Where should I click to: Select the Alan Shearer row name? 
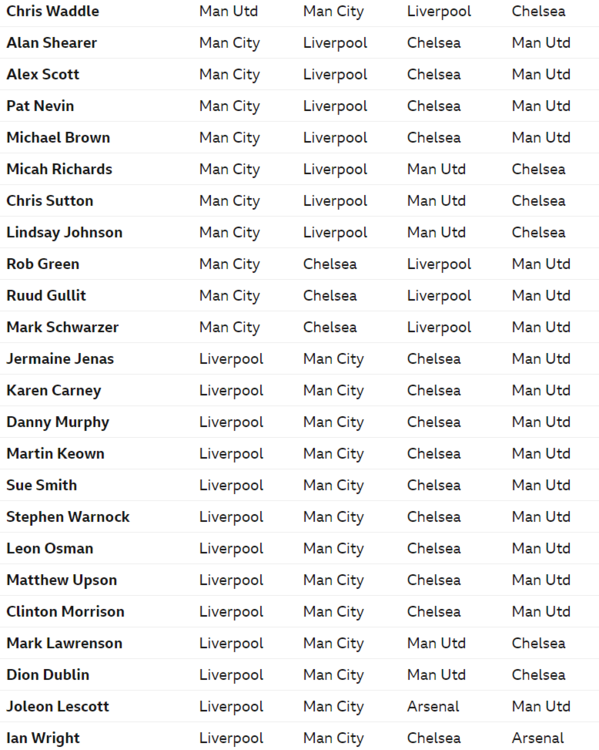click(52, 43)
